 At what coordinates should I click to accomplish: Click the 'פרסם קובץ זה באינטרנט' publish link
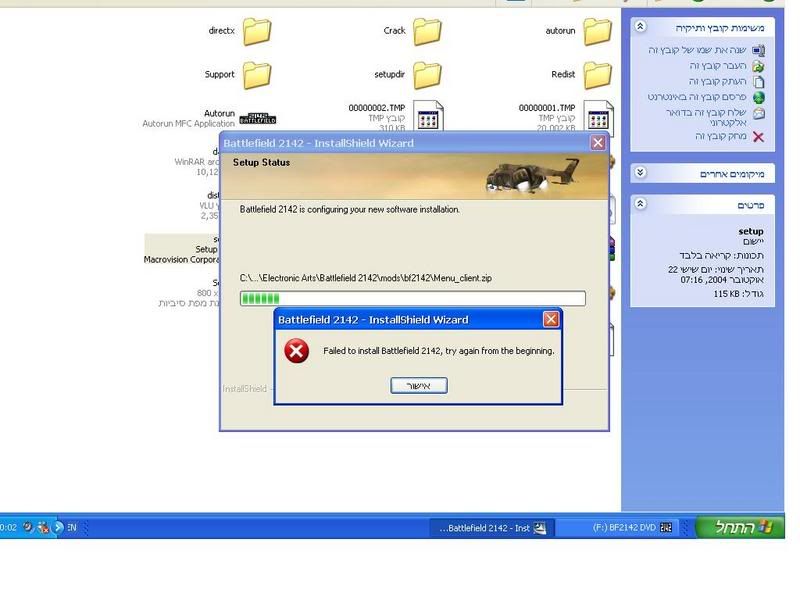(697, 97)
